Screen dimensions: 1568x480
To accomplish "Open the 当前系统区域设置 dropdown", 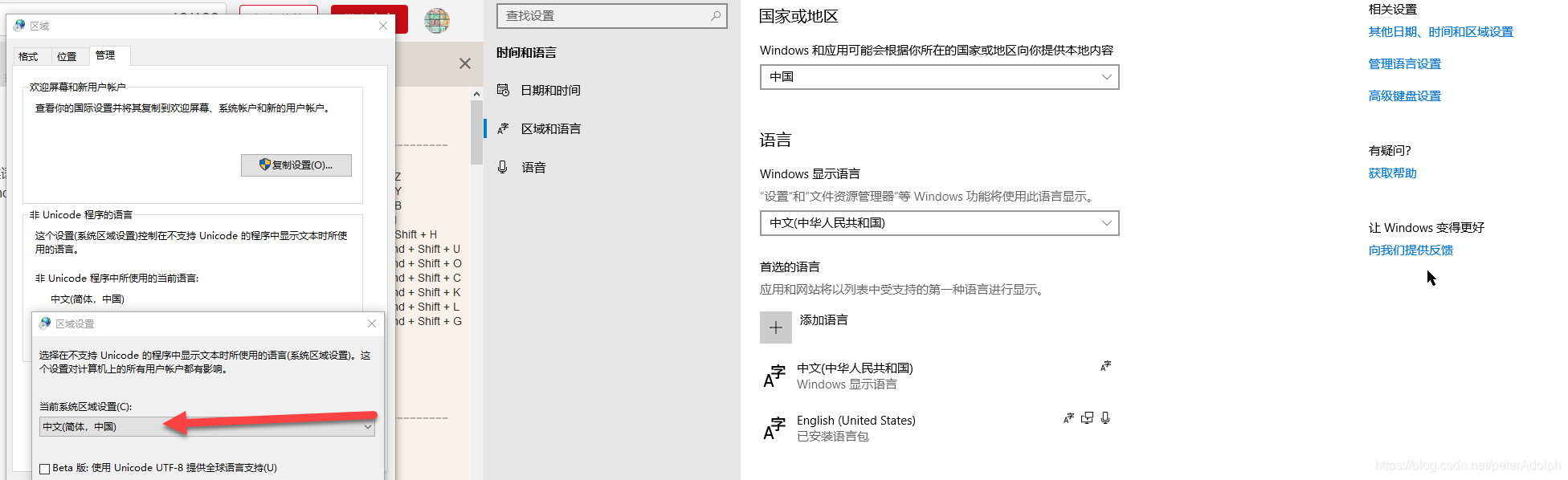I will [207, 427].
